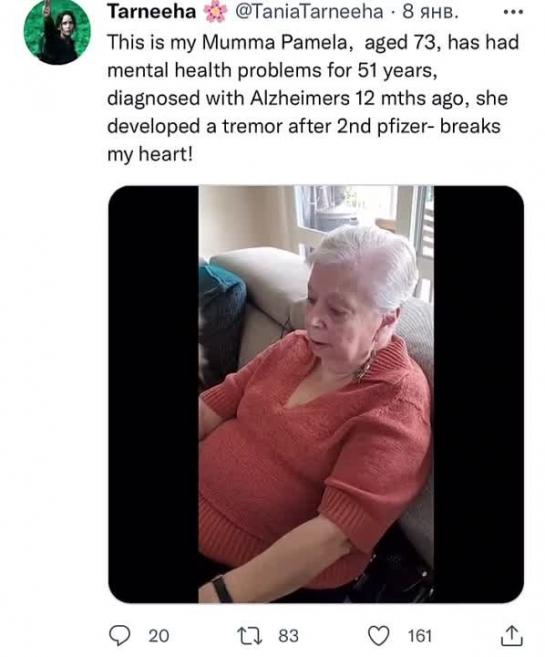545x657 pixels.
Task: Click the word Alzheimers in tweet text
Action: (x=300, y=98)
